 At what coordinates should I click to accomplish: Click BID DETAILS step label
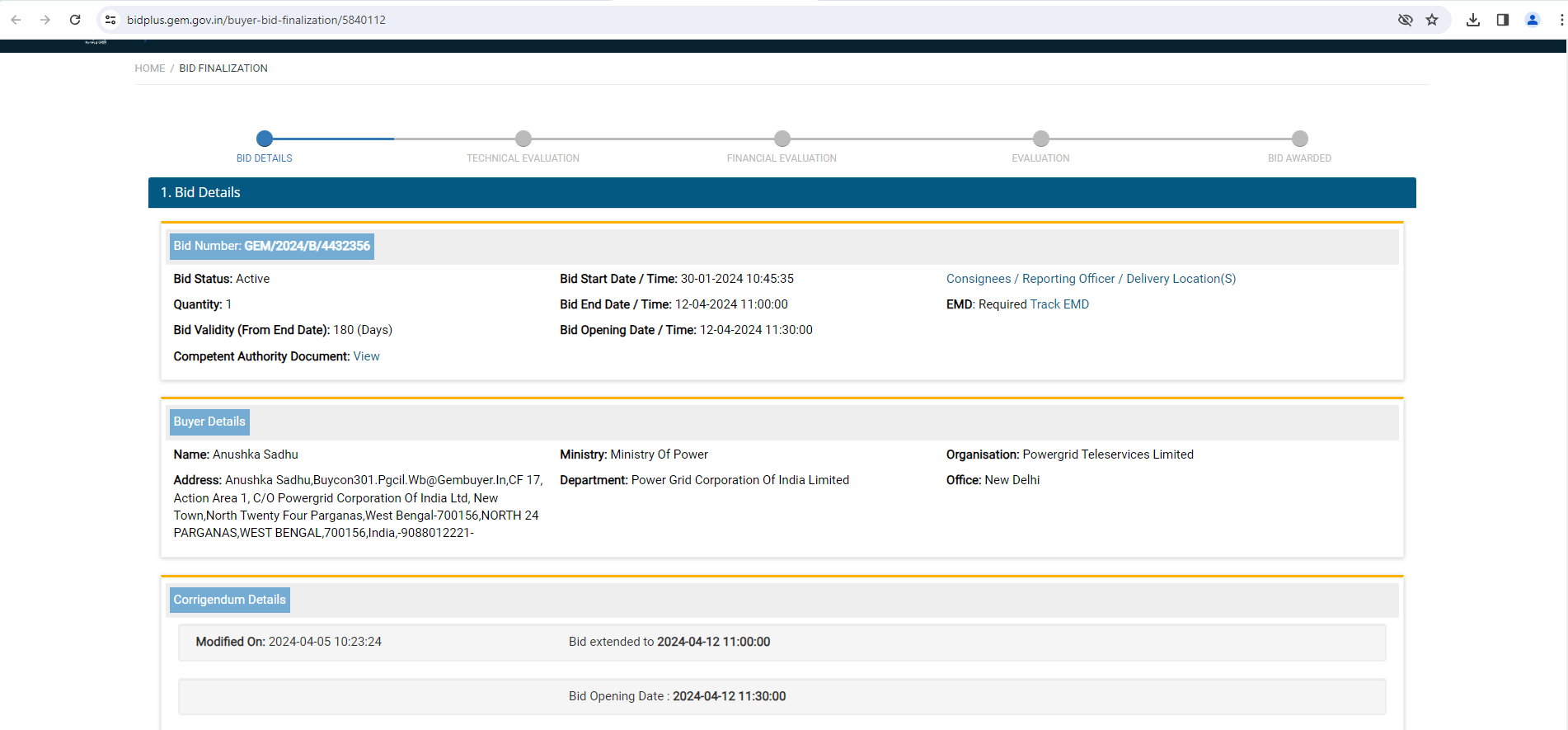tap(265, 158)
